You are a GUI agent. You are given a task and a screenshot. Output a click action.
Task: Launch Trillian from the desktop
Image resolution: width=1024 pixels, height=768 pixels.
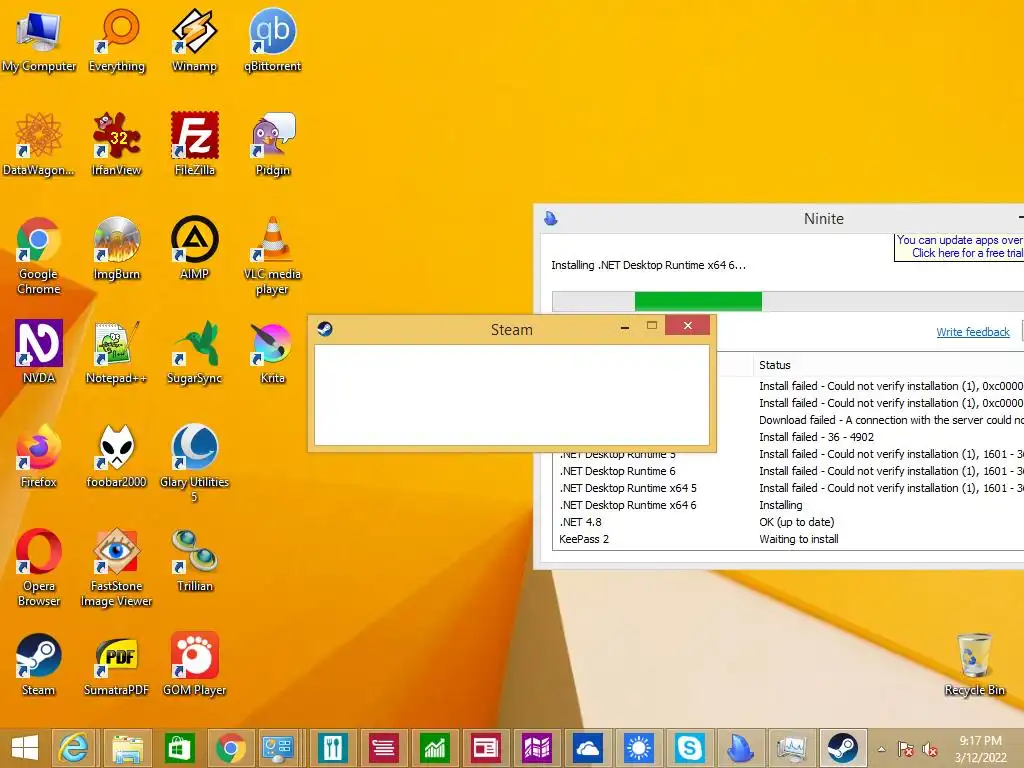(194, 560)
